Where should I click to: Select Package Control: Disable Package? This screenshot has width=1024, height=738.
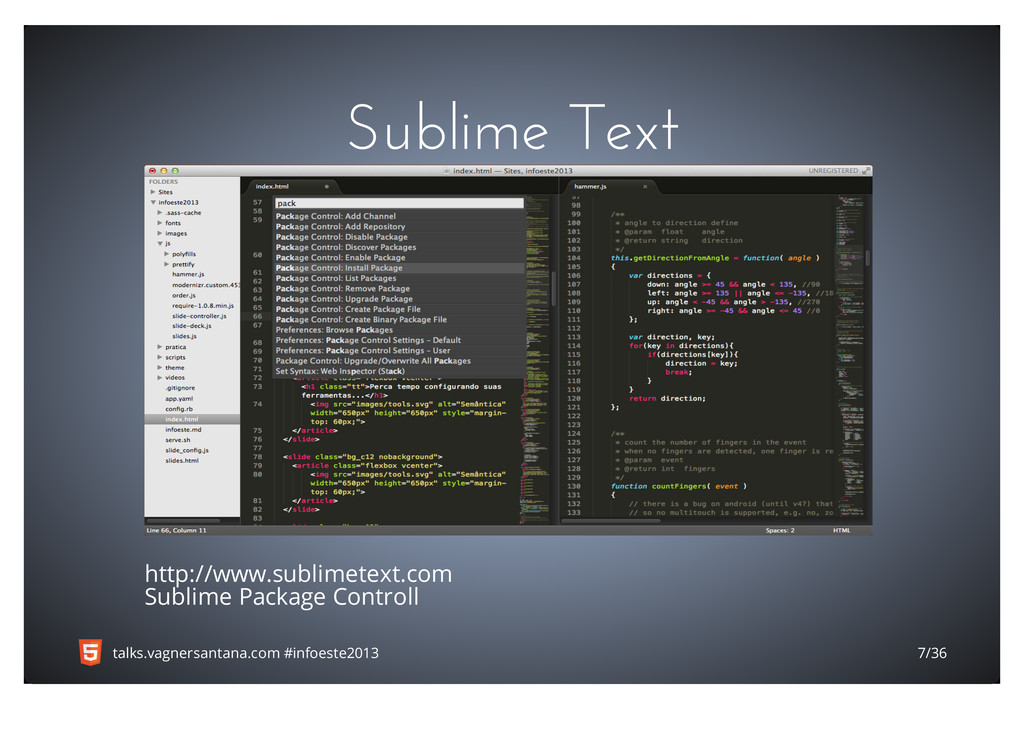[x=399, y=237]
